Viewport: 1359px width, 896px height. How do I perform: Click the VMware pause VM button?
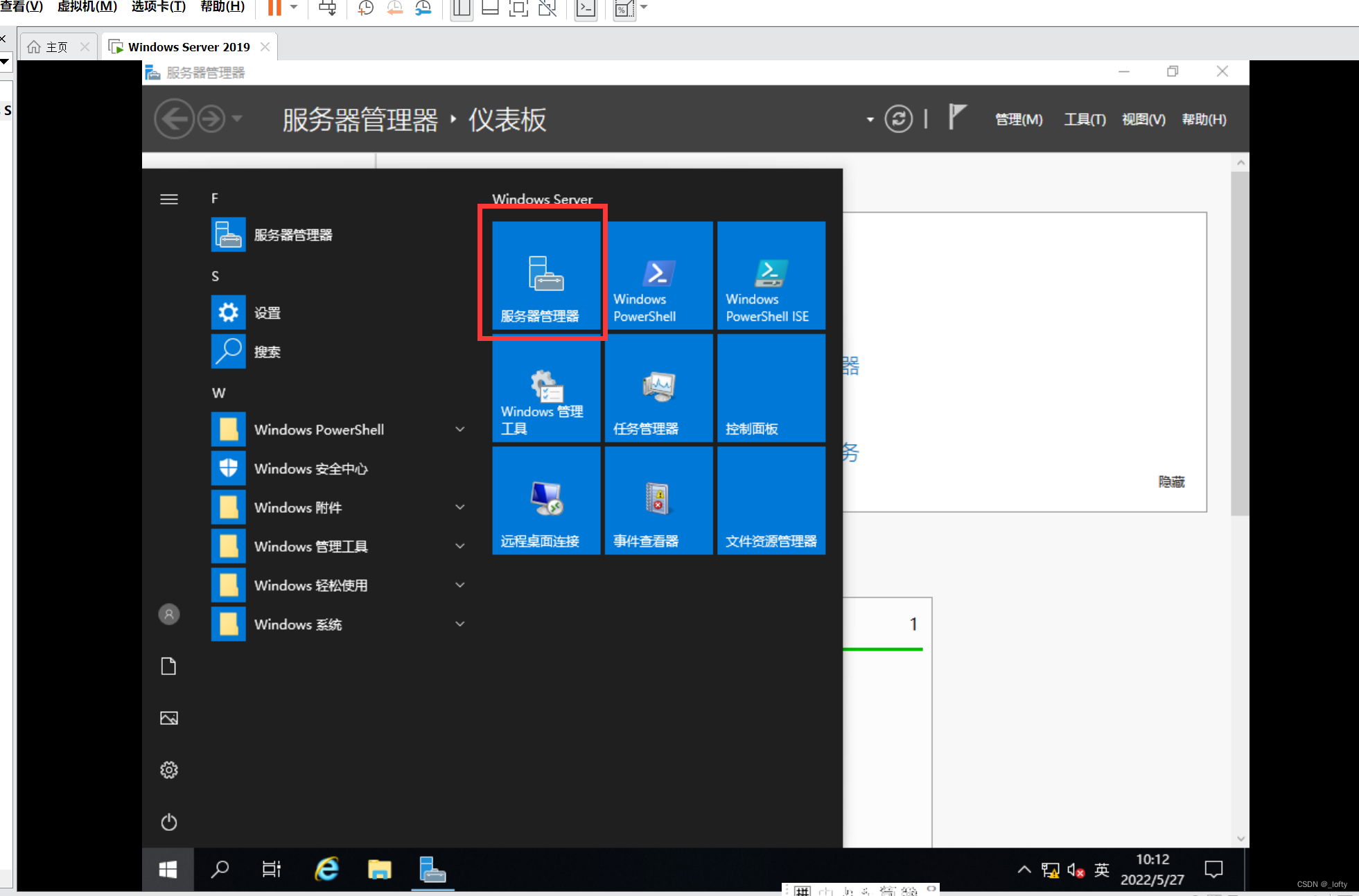[x=274, y=8]
